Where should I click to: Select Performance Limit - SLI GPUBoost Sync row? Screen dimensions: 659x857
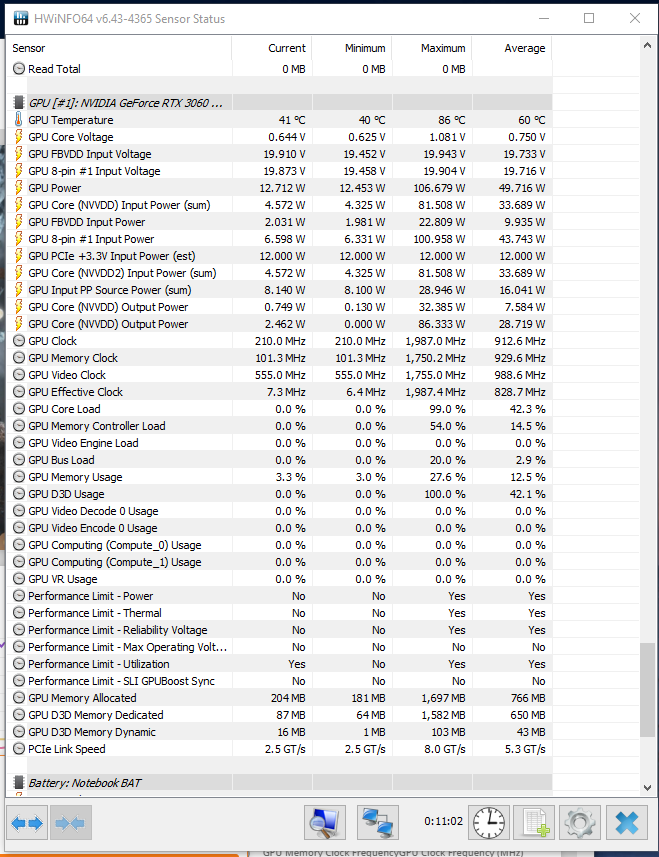coord(279,681)
